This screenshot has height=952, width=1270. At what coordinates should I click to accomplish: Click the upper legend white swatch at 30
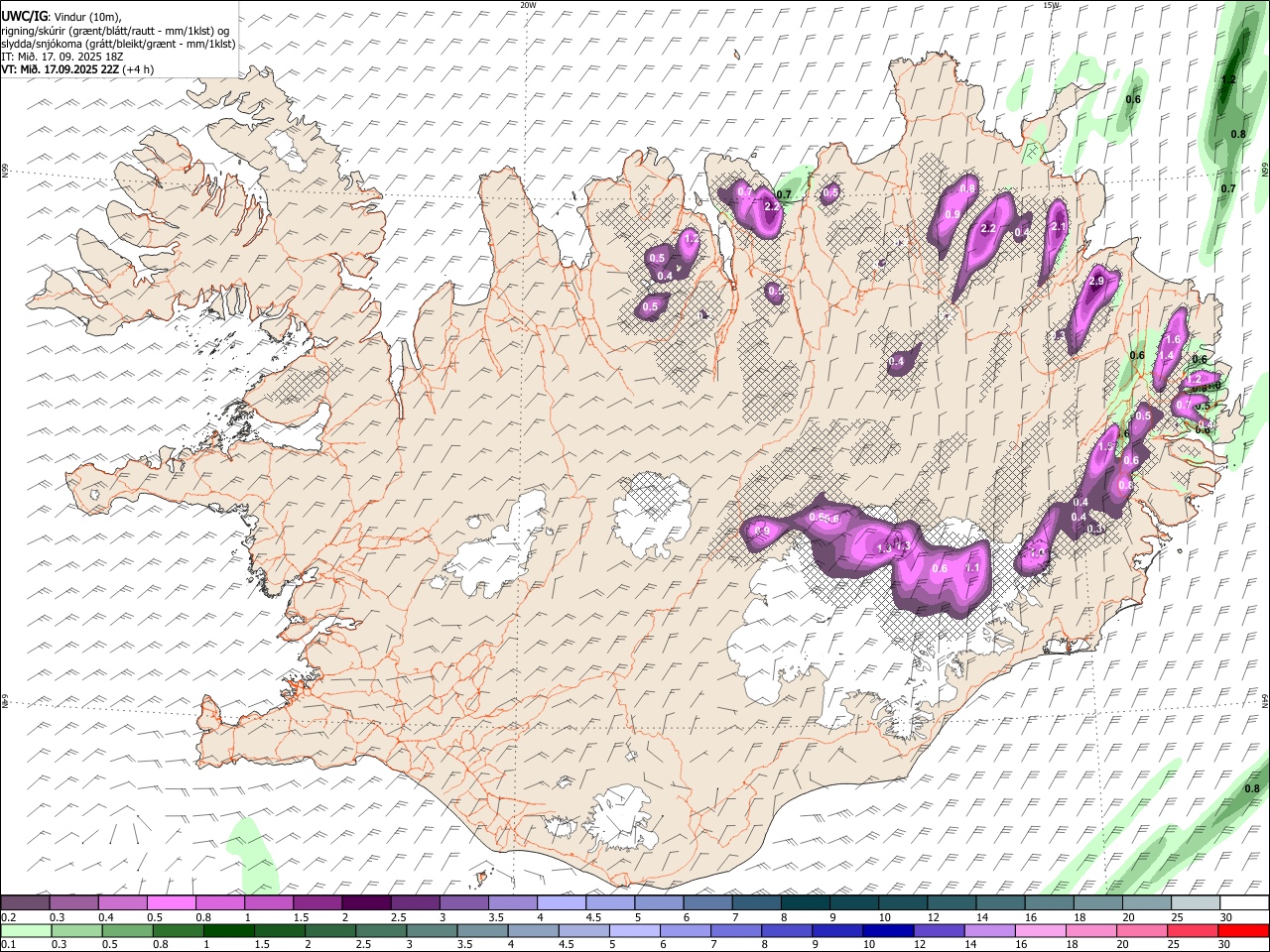pyautogui.click(x=1244, y=903)
